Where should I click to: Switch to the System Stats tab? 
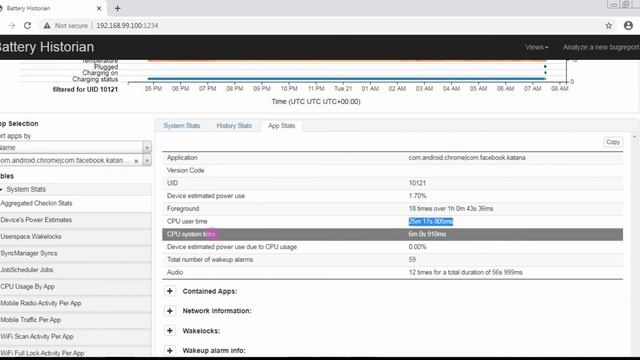pyautogui.click(x=182, y=126)
